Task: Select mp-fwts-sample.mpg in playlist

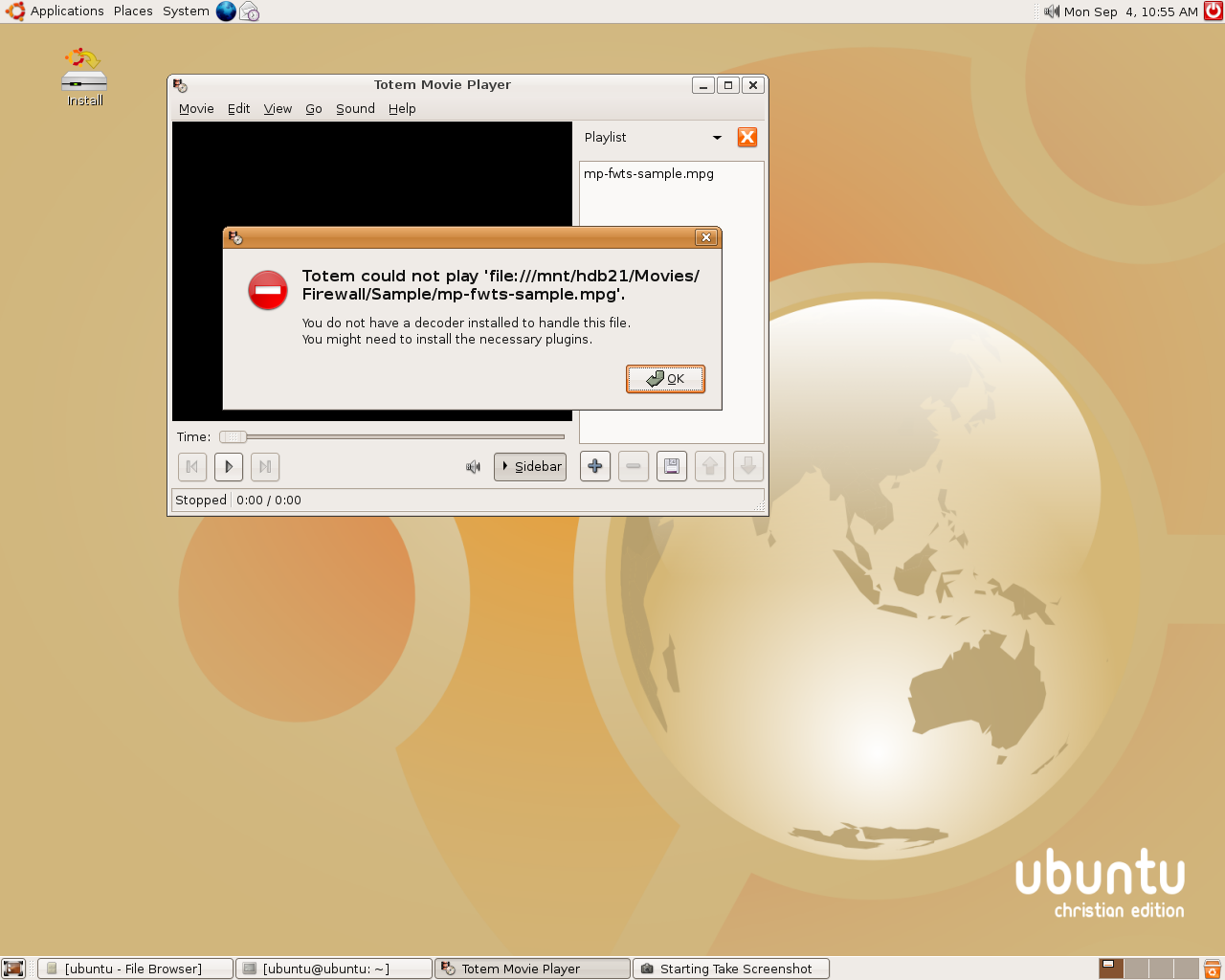Action: pyautogui.click(x=649, y=173)
